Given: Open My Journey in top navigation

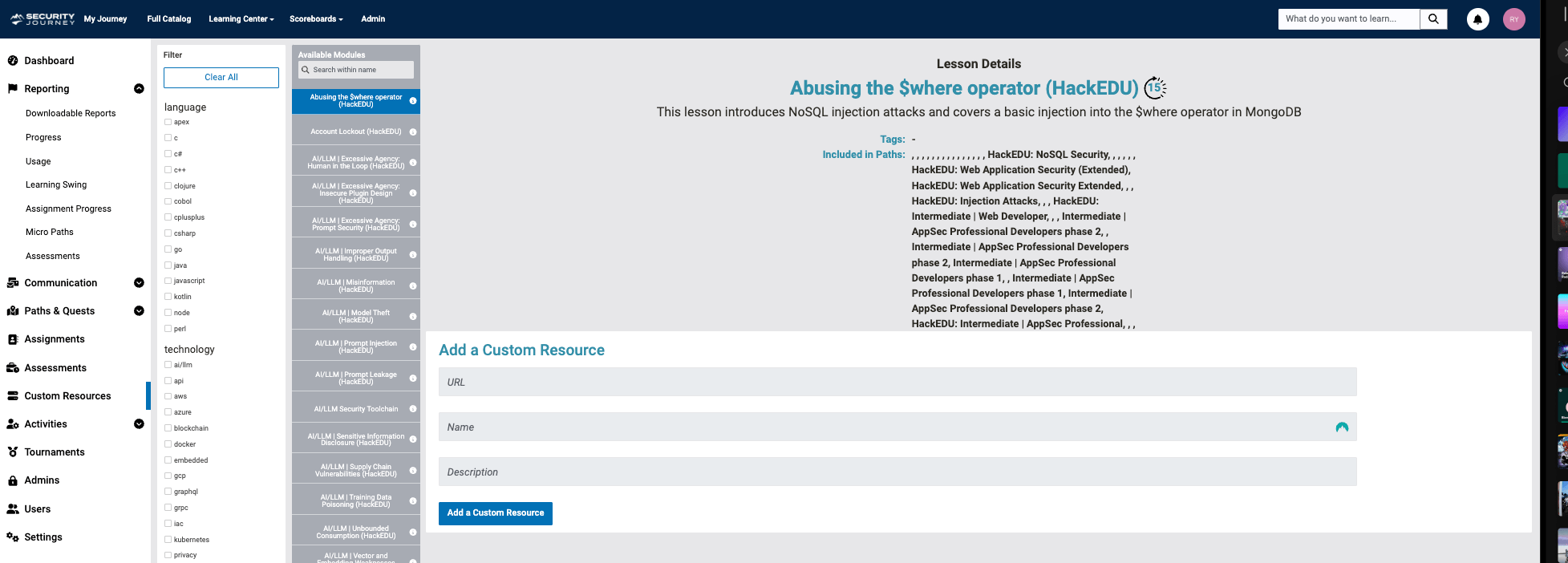Looking at the screenshot, I should (x=105, y=18).
